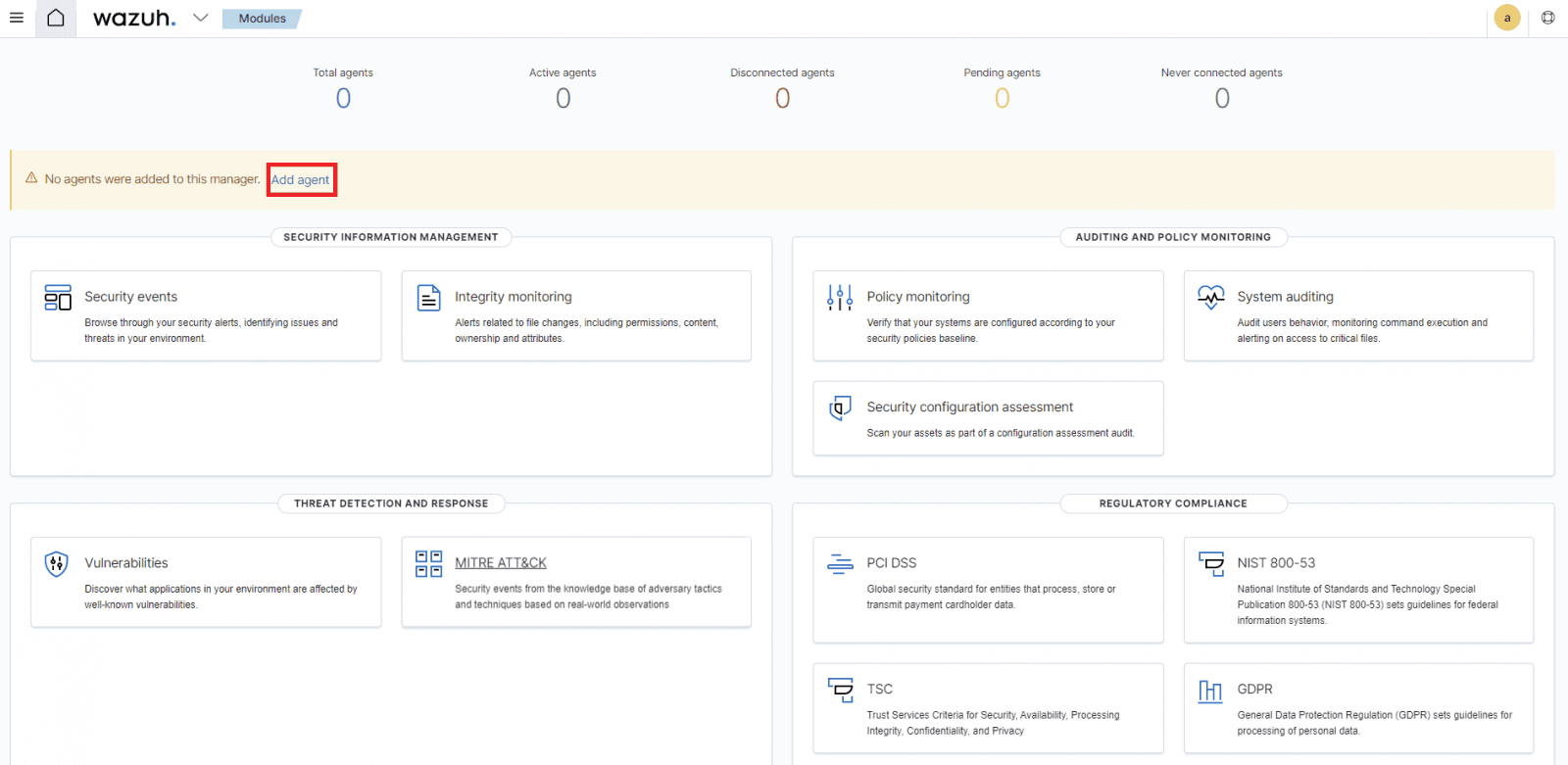Click the Integrity monitoring document icon
This screenshot has width=1568, height=765.
tap(429, 298)
